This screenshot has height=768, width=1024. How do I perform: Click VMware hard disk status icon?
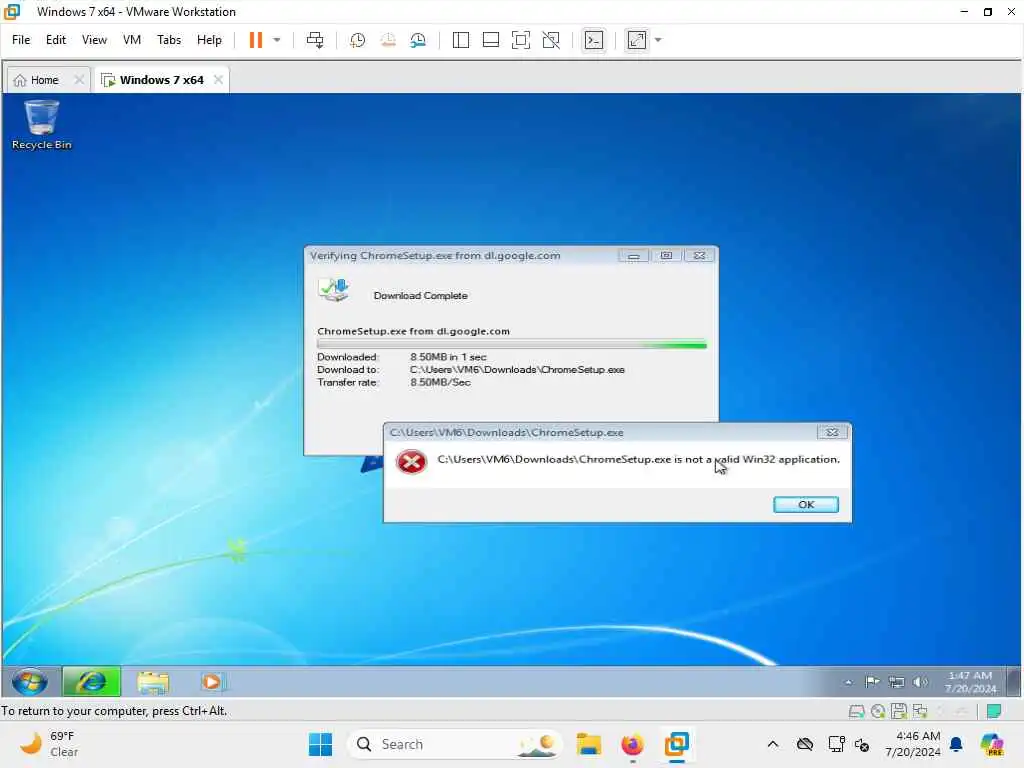coord(856,711)
